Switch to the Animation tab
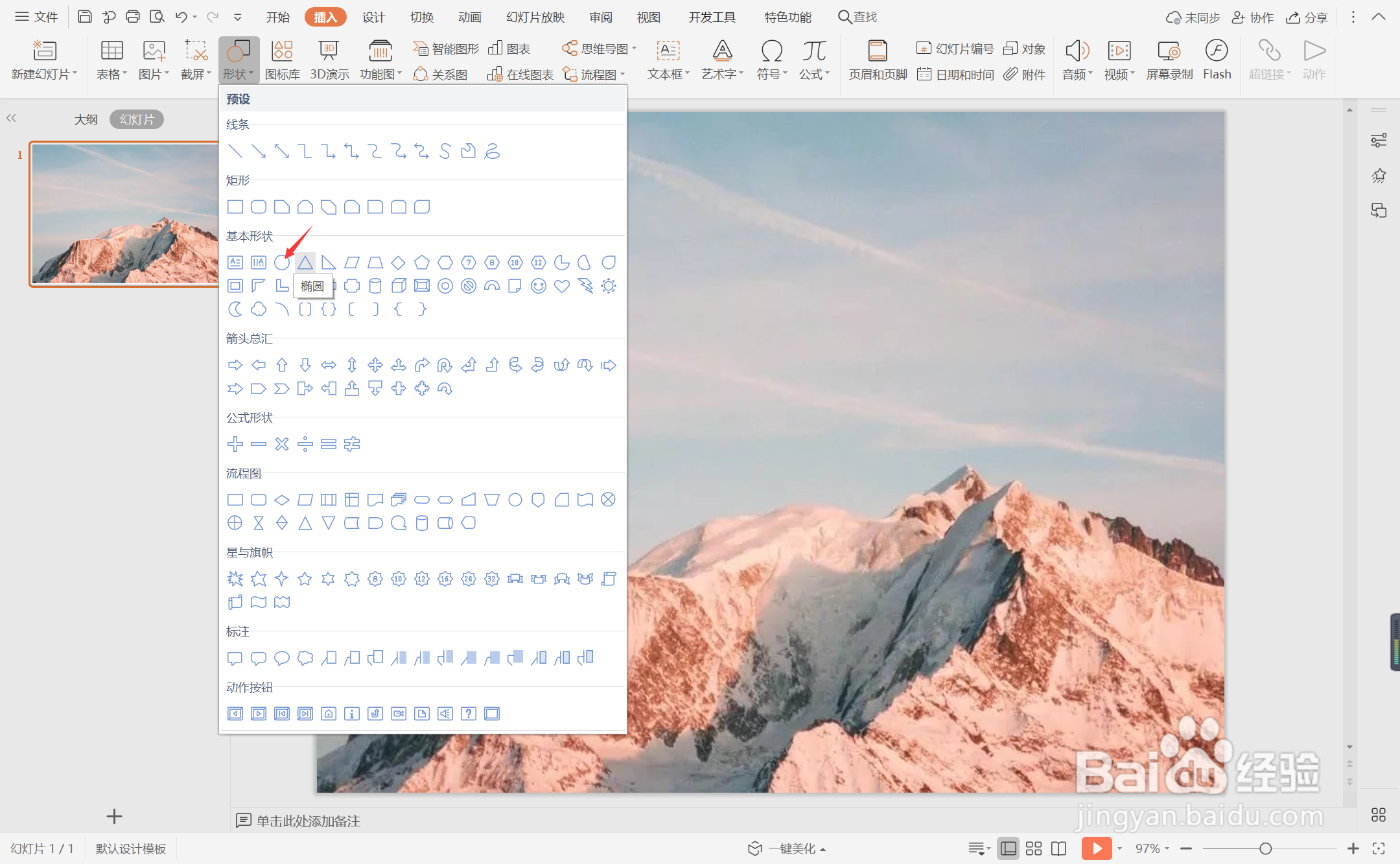1400x864 pixels. click(x=469, y=17)
